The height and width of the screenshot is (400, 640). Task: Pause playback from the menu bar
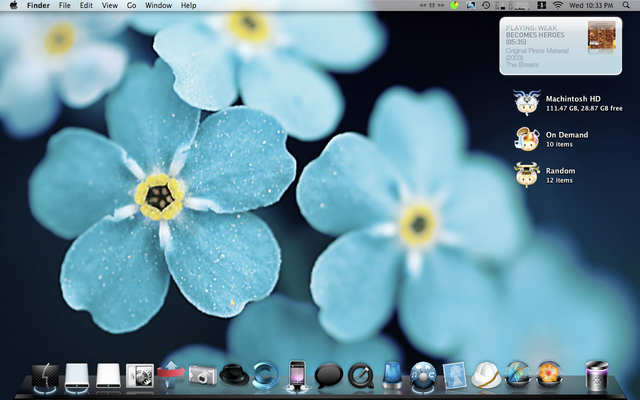click(432, 5)
